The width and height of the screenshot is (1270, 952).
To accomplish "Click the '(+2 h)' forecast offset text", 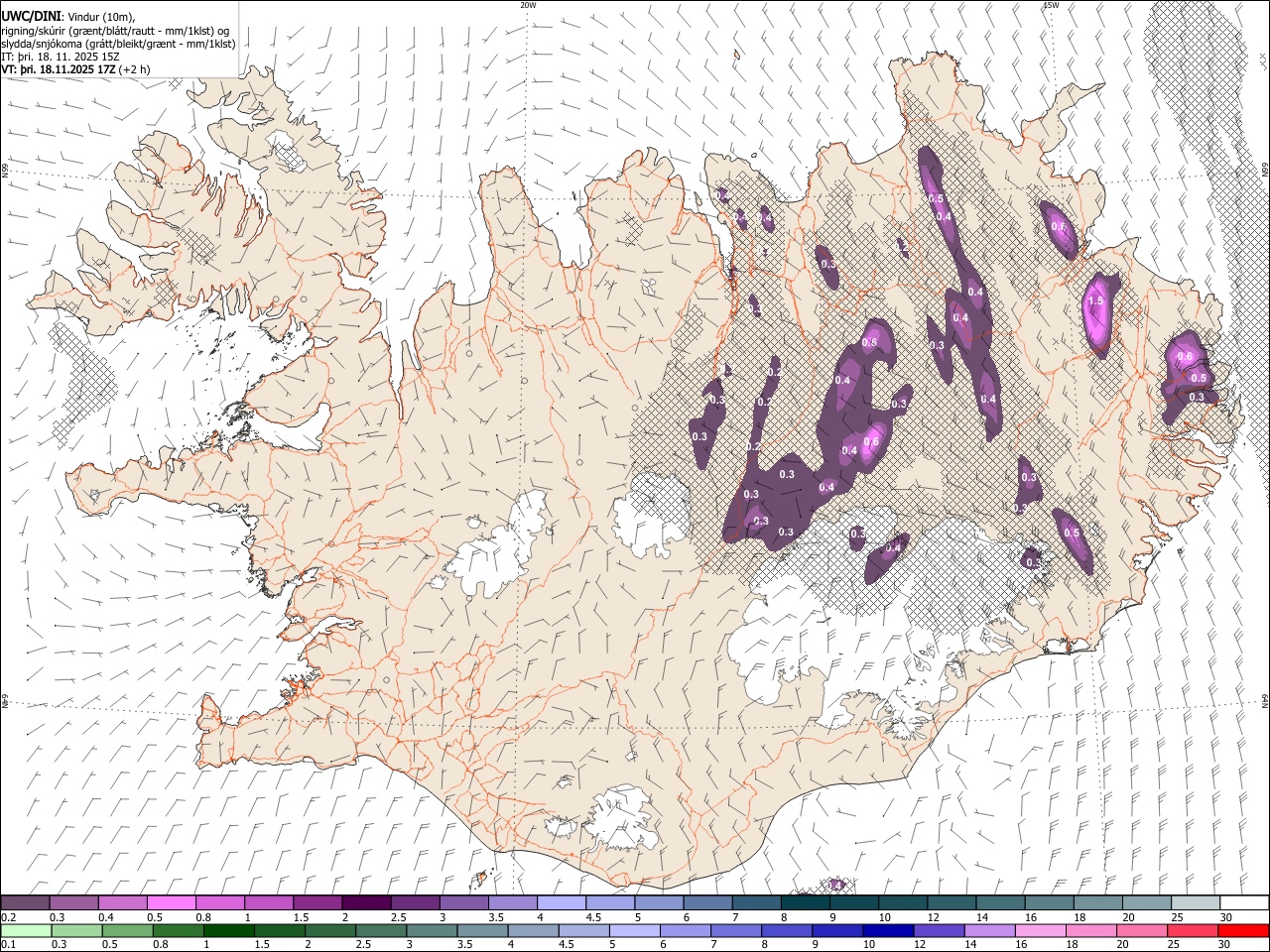I will [x=135, y=69].
